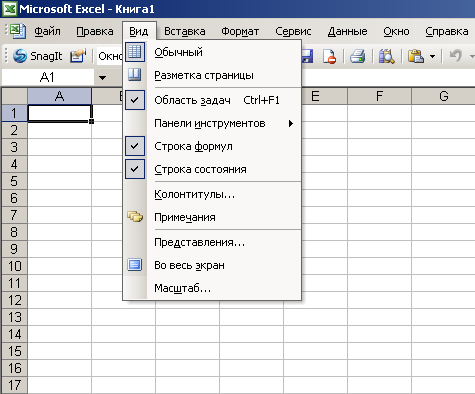Click the A1 Name Box field
The image size is (475, 394).
(48, 78)
